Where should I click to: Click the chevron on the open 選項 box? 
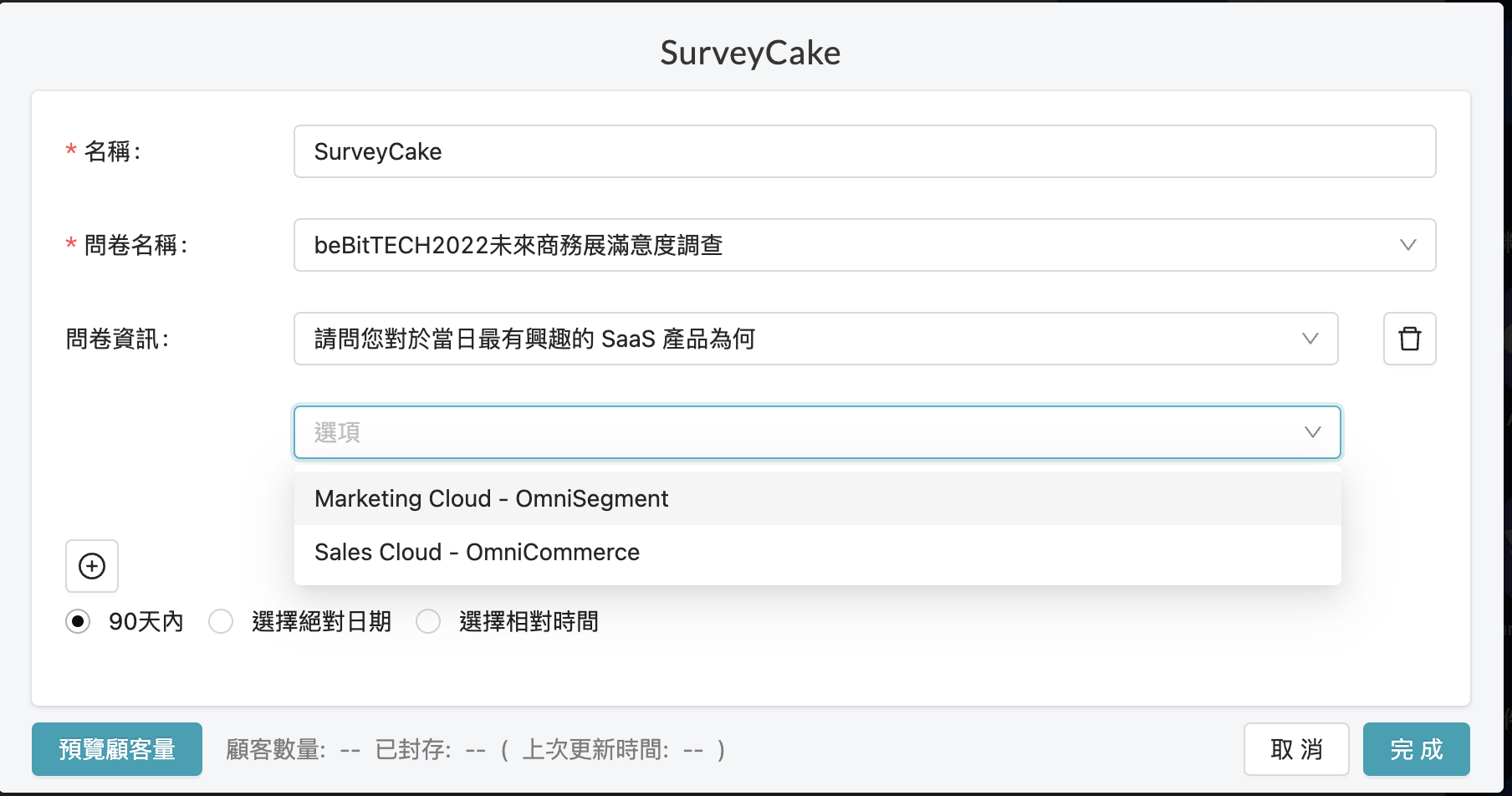1310,432
